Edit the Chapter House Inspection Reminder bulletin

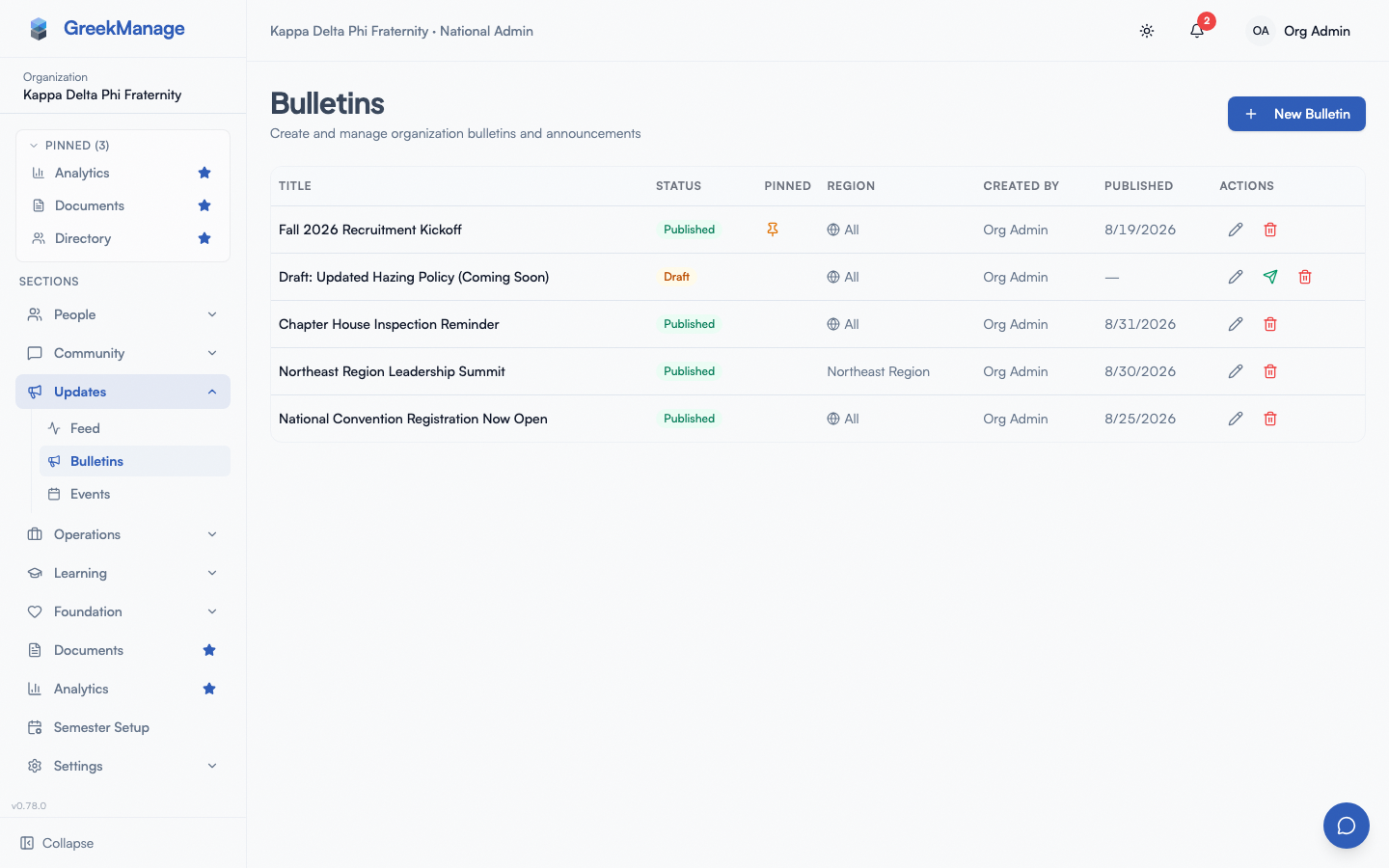click(x=1236, y=324)
